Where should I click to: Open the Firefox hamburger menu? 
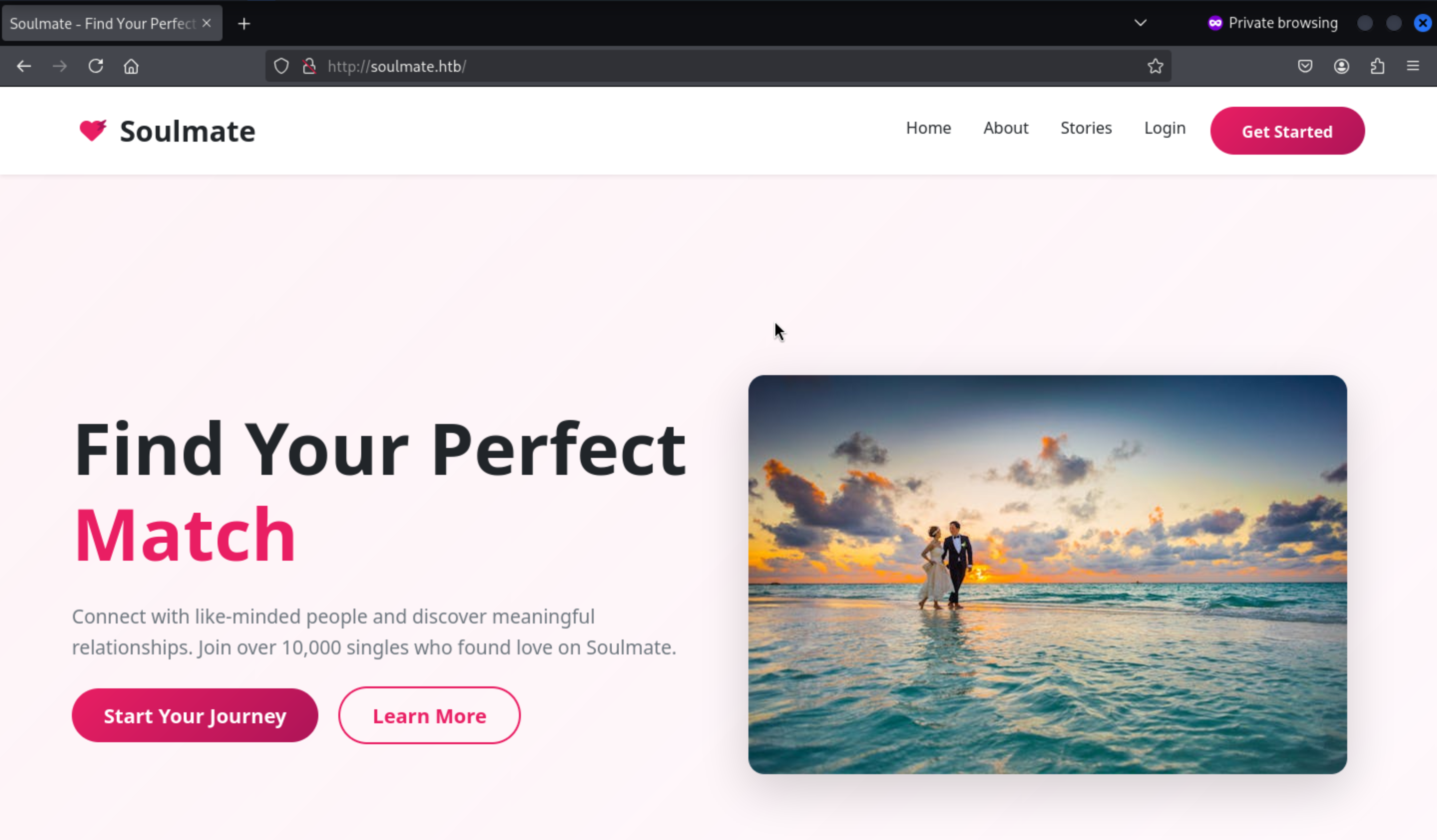coord(1413,65)
